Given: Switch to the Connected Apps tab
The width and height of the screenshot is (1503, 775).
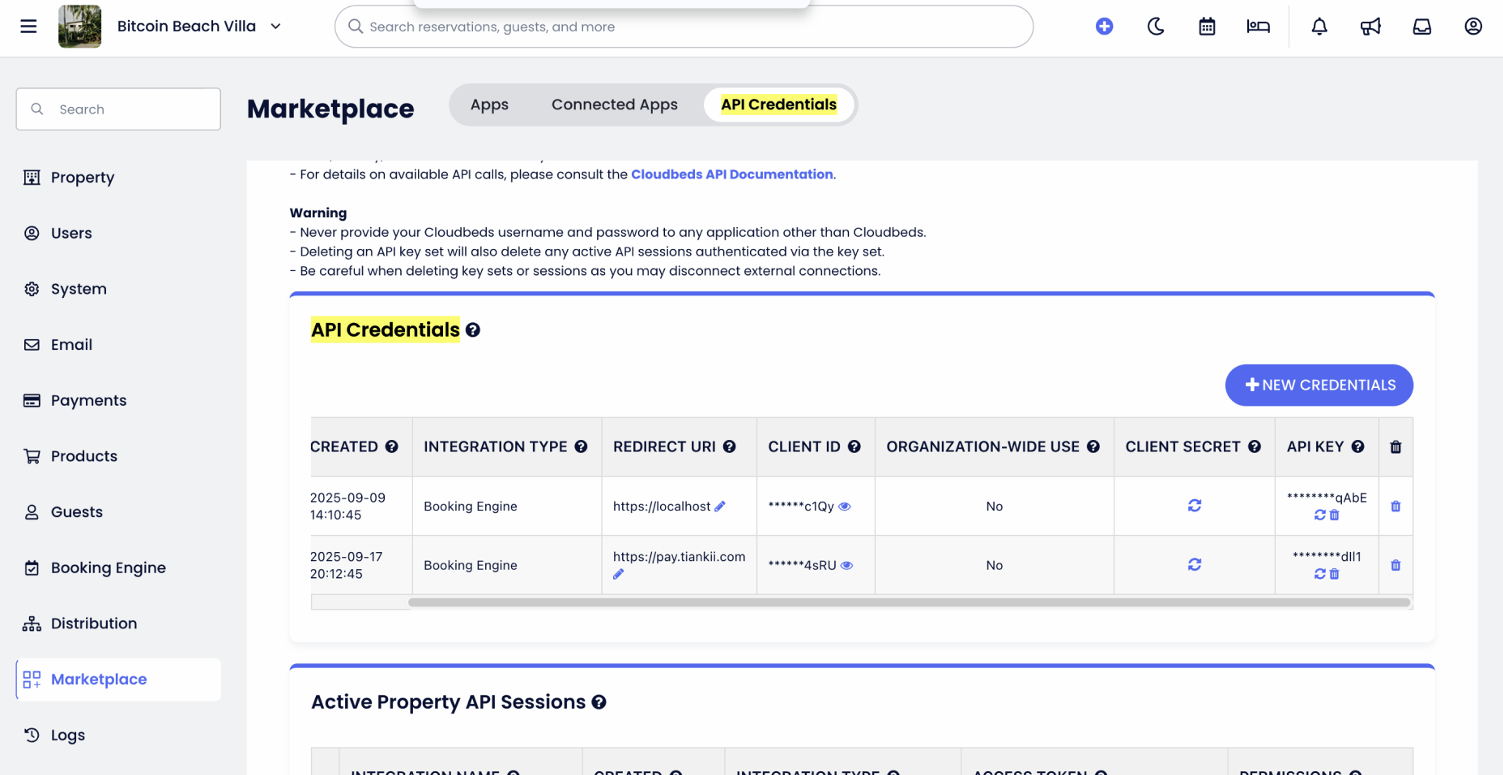Looking at the screenshot, I should (614, 105).
